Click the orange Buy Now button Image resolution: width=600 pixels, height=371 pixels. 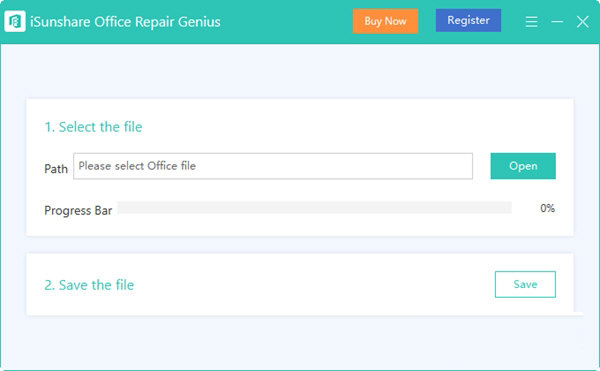tap(385, 21)
